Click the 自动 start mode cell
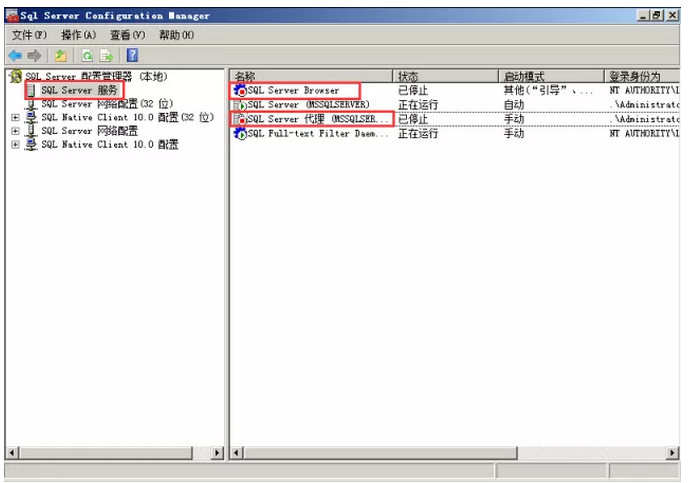The width and height of the screenshot is (692, 483). [x=514, y=105]
